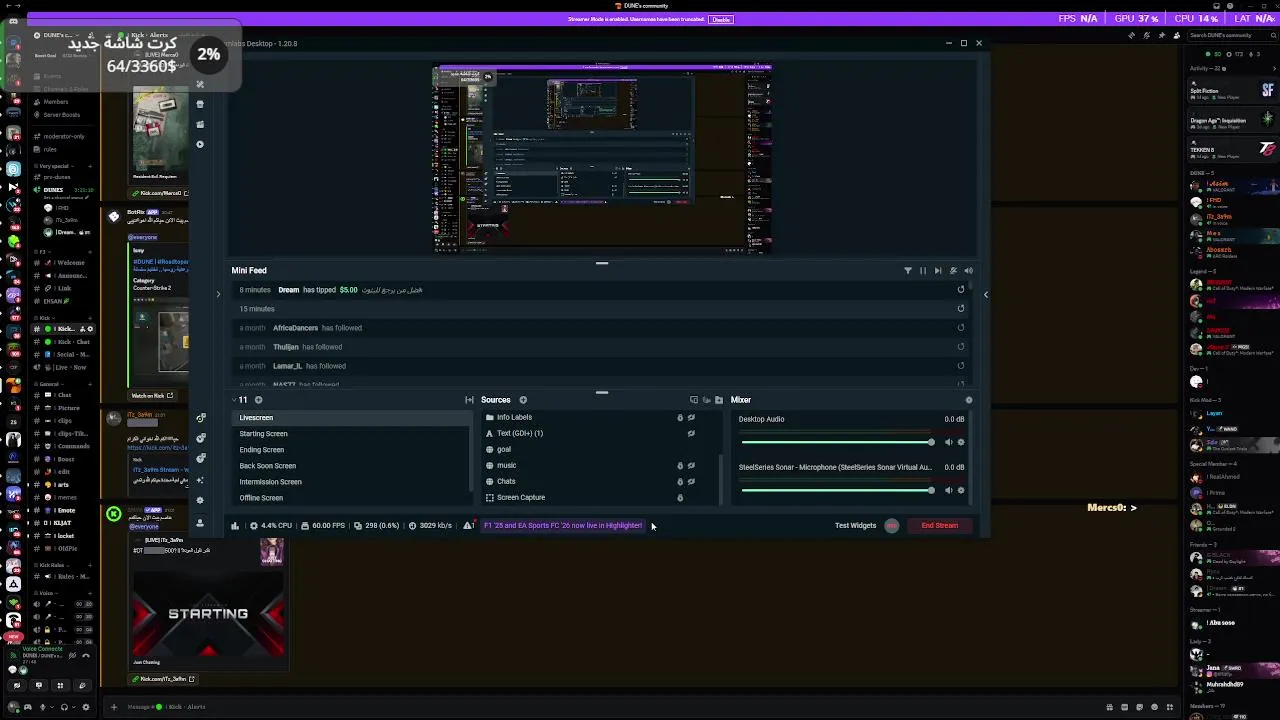1280x720 pixels.
Task: Click the Mini Feed volume speaker icon
Action: point(968,270)
